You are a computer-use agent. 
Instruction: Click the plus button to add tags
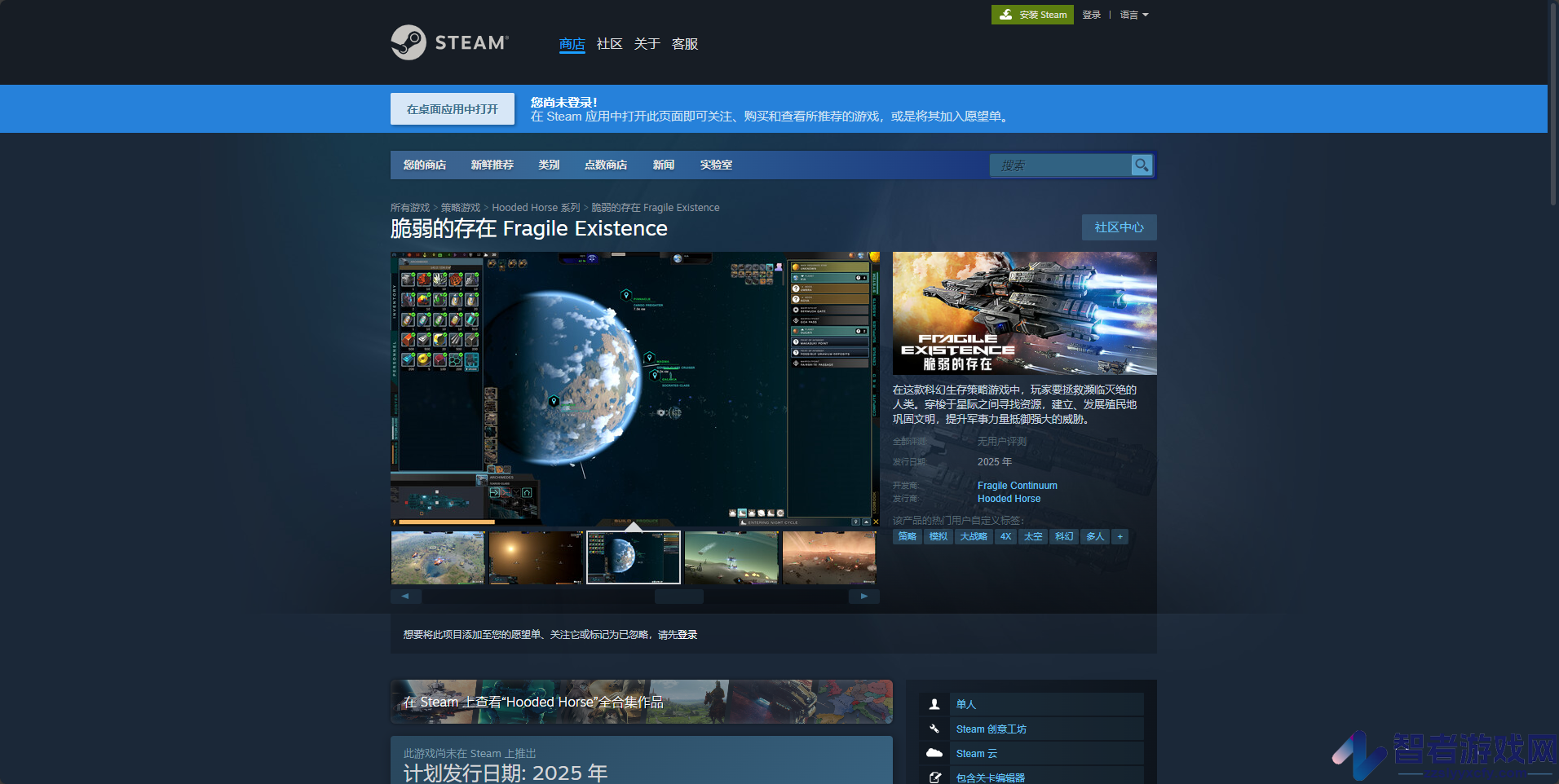[x=1120, y=536]
